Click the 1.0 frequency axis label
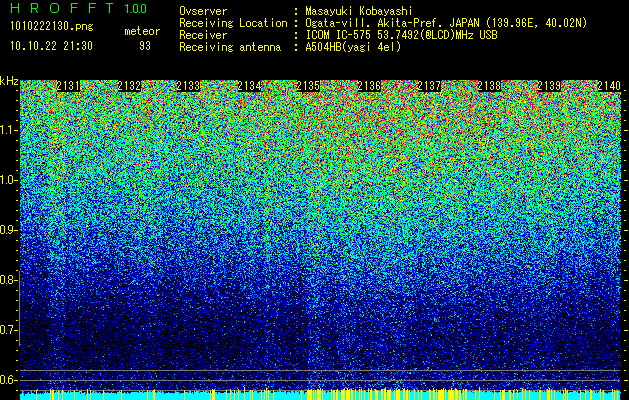The image size is (629, 400). [8, 181]
